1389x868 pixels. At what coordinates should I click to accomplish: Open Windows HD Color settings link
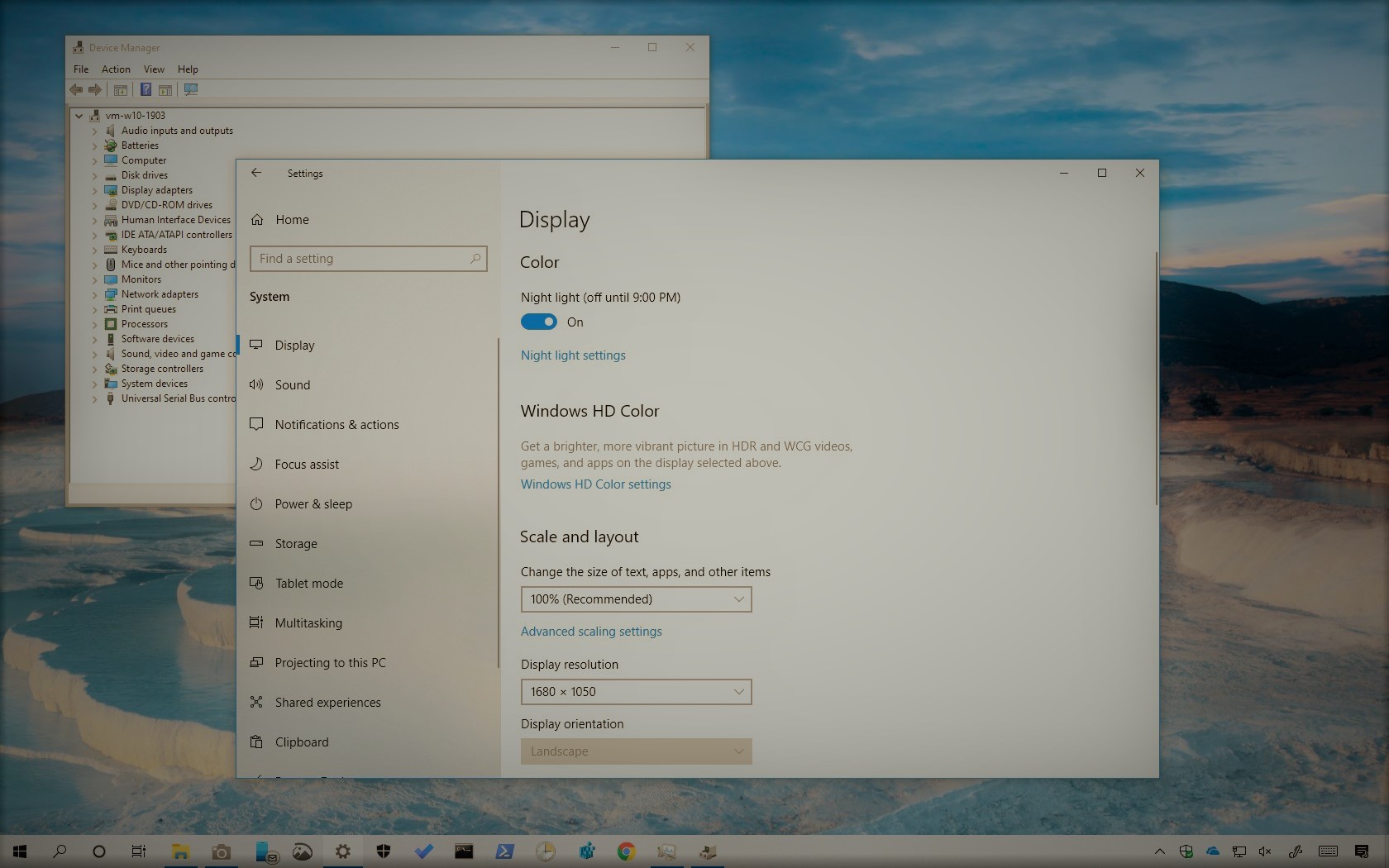(x=596, y=484)
